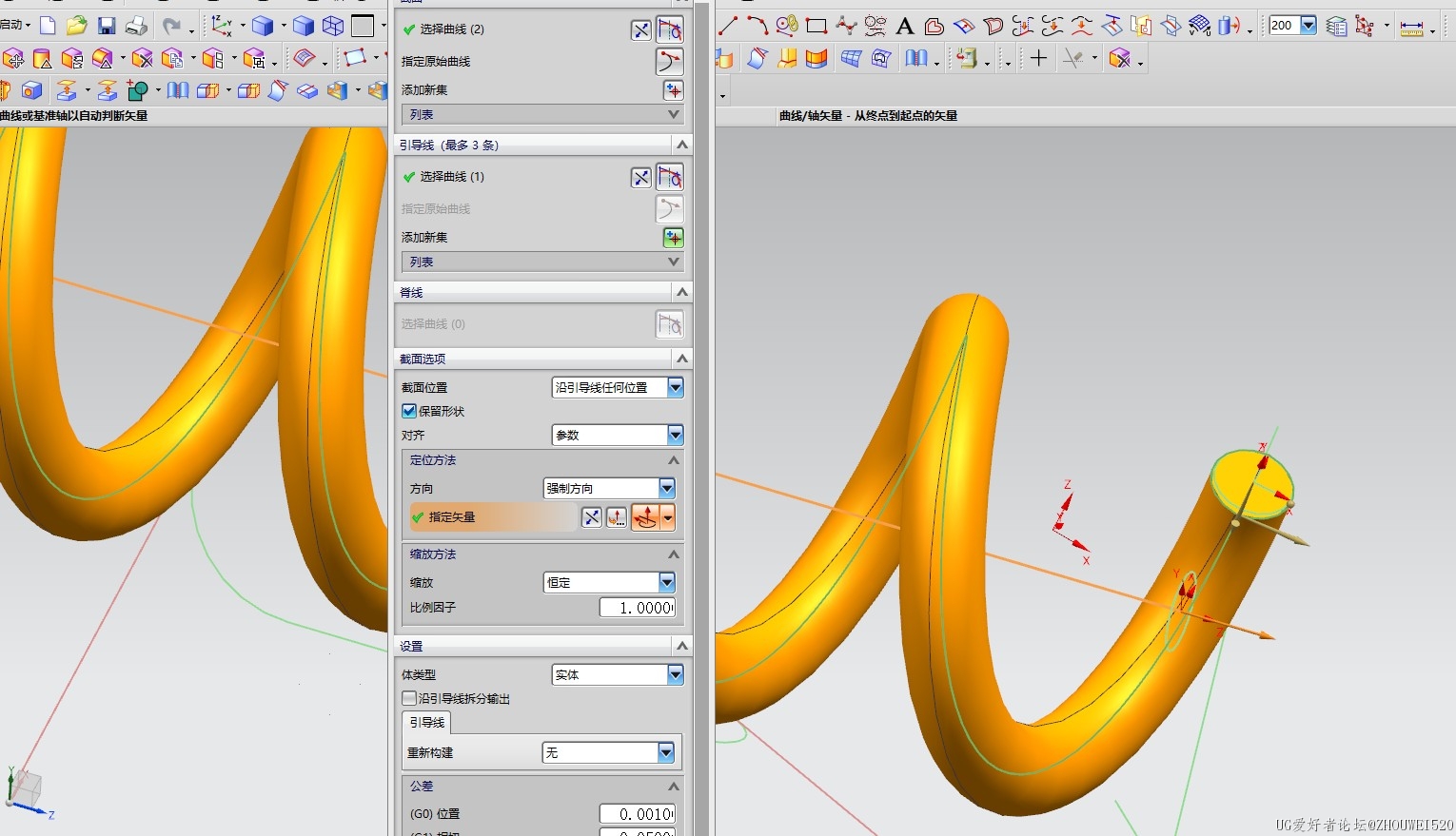Collapse the 引导线 section
This screenshot has height=836, width=1456.
pos(681,145)
